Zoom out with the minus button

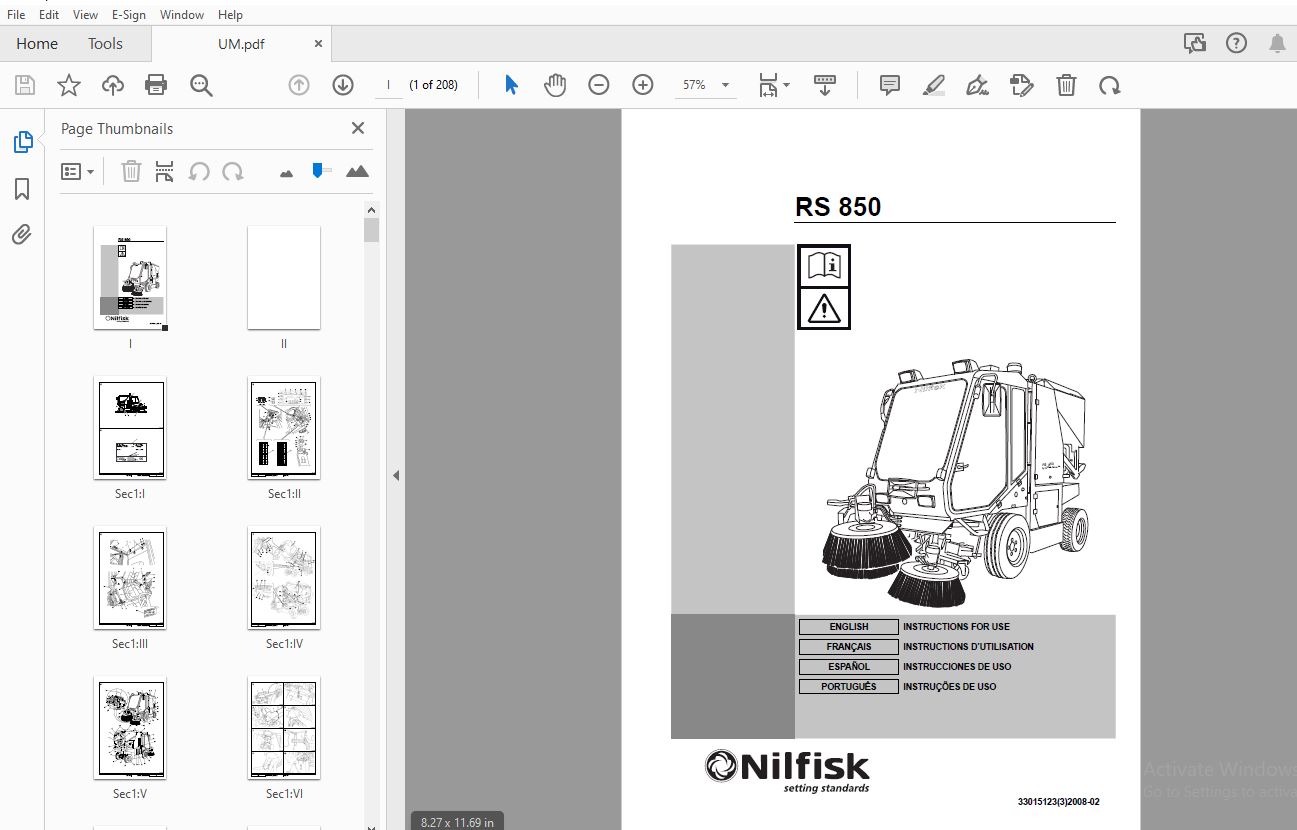coord(598,85)
